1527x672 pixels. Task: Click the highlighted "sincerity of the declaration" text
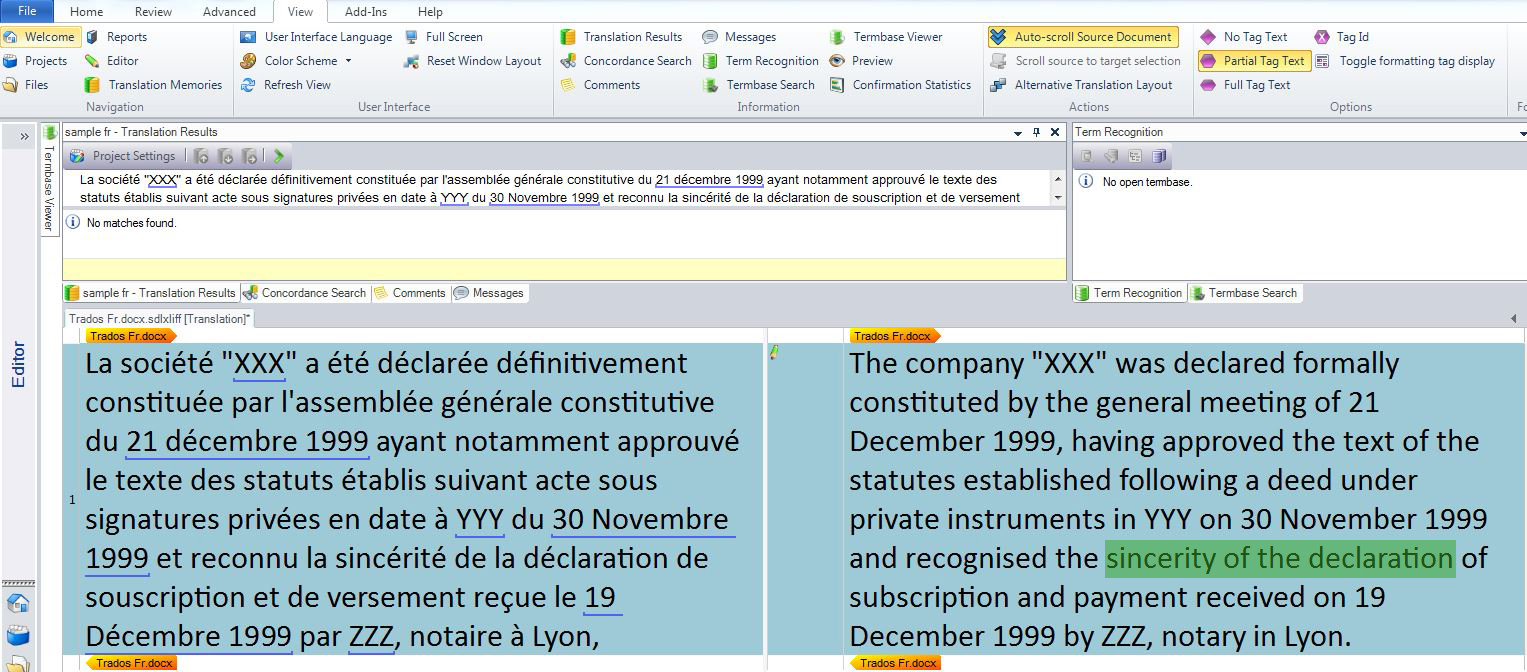[x=1279, y=558]
